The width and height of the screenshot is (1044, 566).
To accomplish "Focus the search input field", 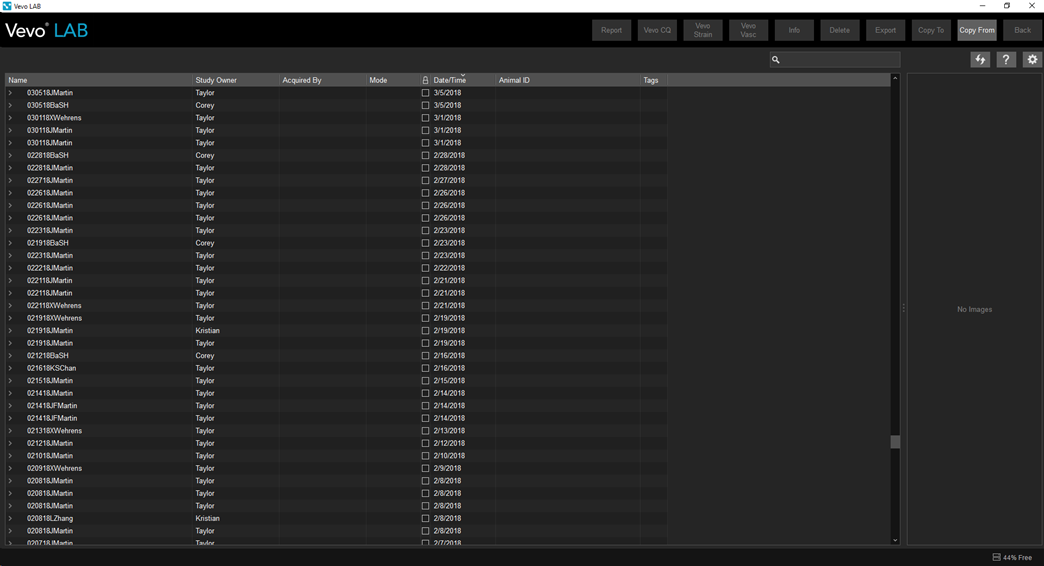I will [x=835, y=59].
